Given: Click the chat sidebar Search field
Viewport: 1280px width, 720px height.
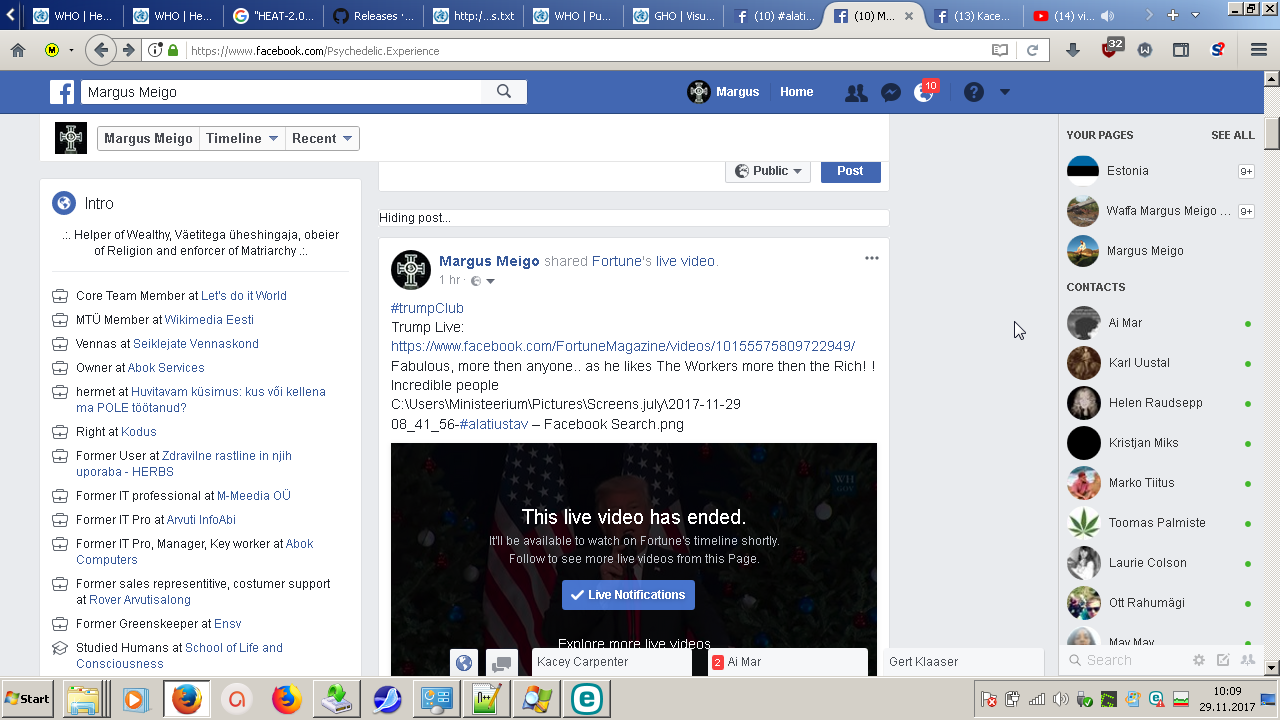Looking at the screenshot, I should tap(1125, 660).
